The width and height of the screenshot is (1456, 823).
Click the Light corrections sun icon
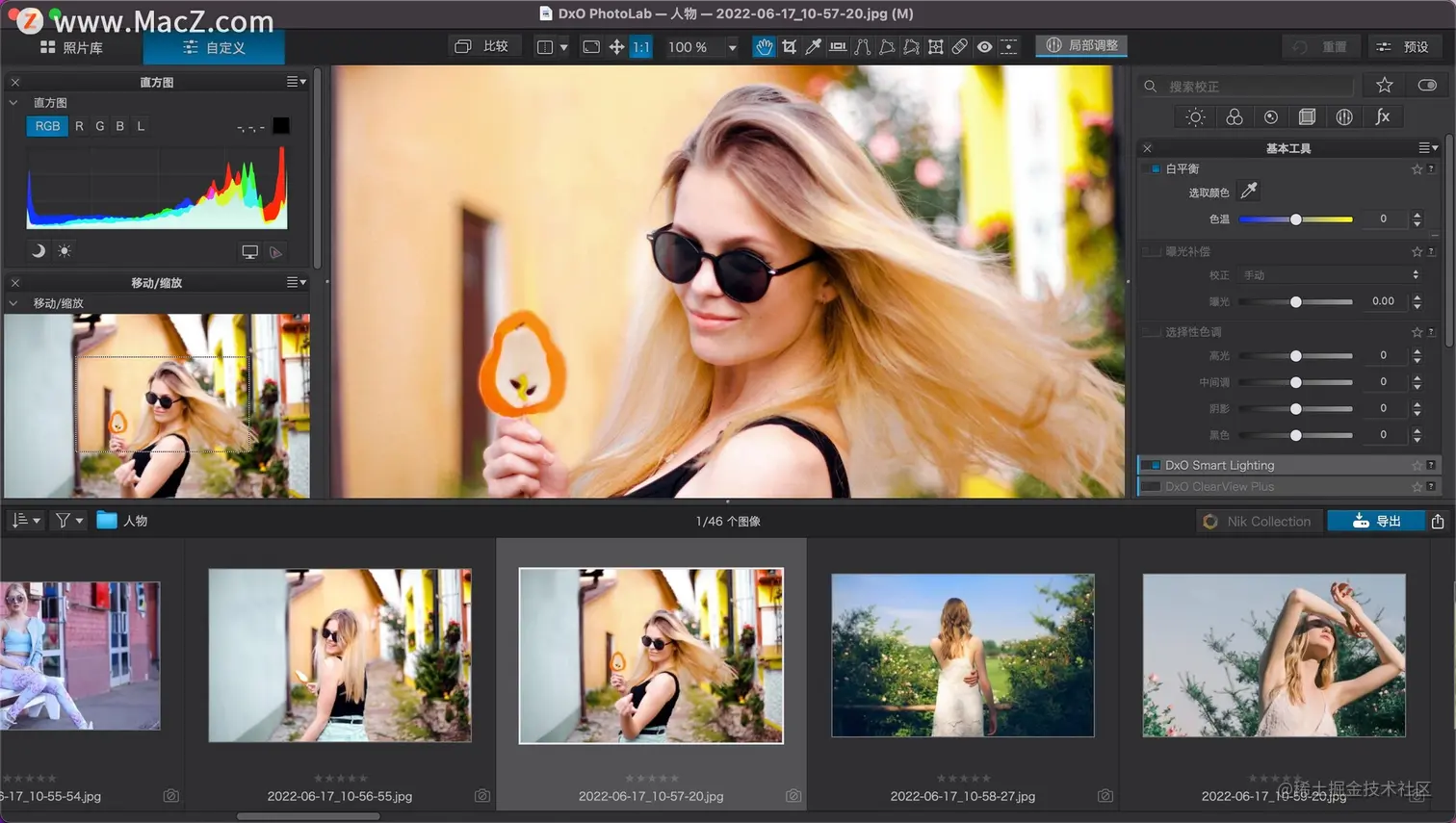(x=1195, y=116)
